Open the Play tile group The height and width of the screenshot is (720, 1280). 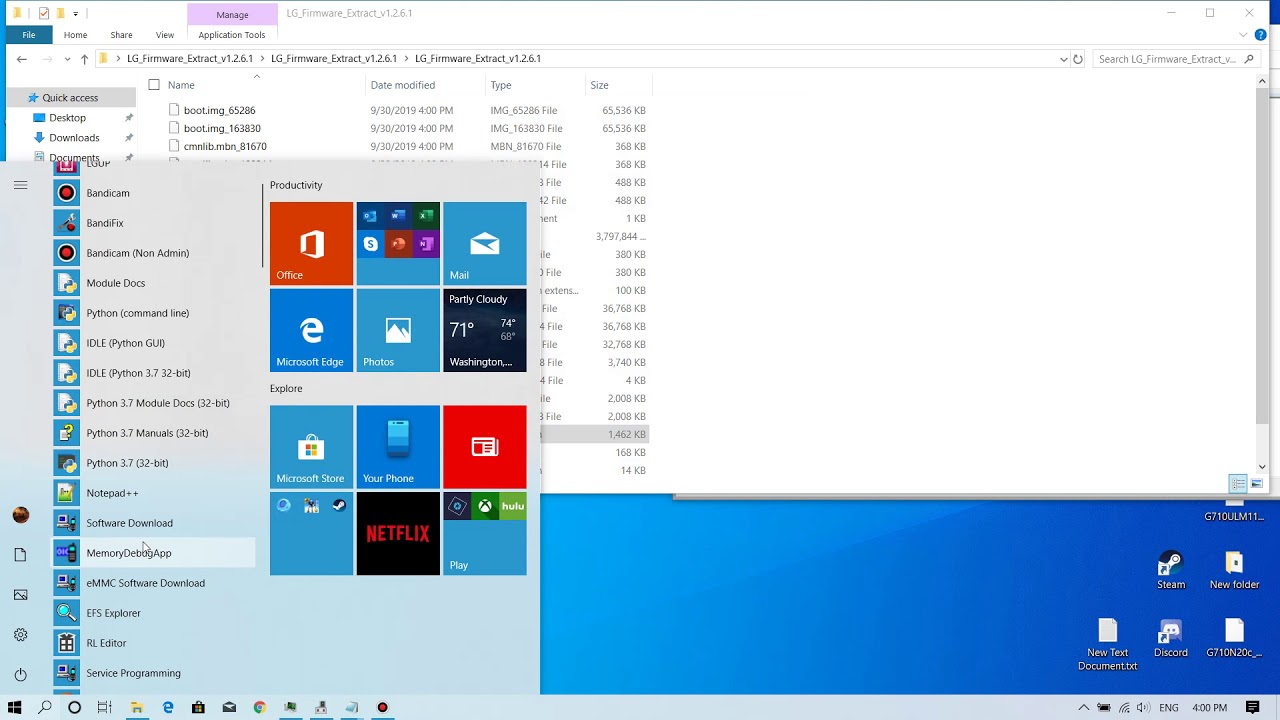coord(485,534)
